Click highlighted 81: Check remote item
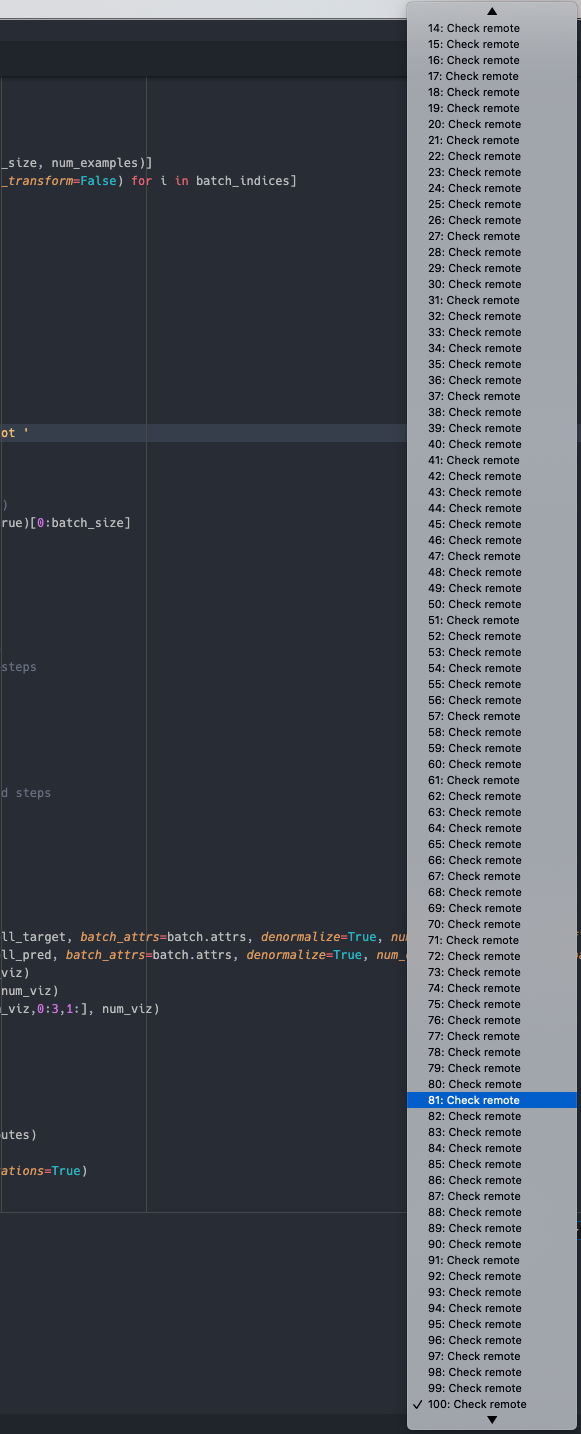 click(x=492, y=1100)
